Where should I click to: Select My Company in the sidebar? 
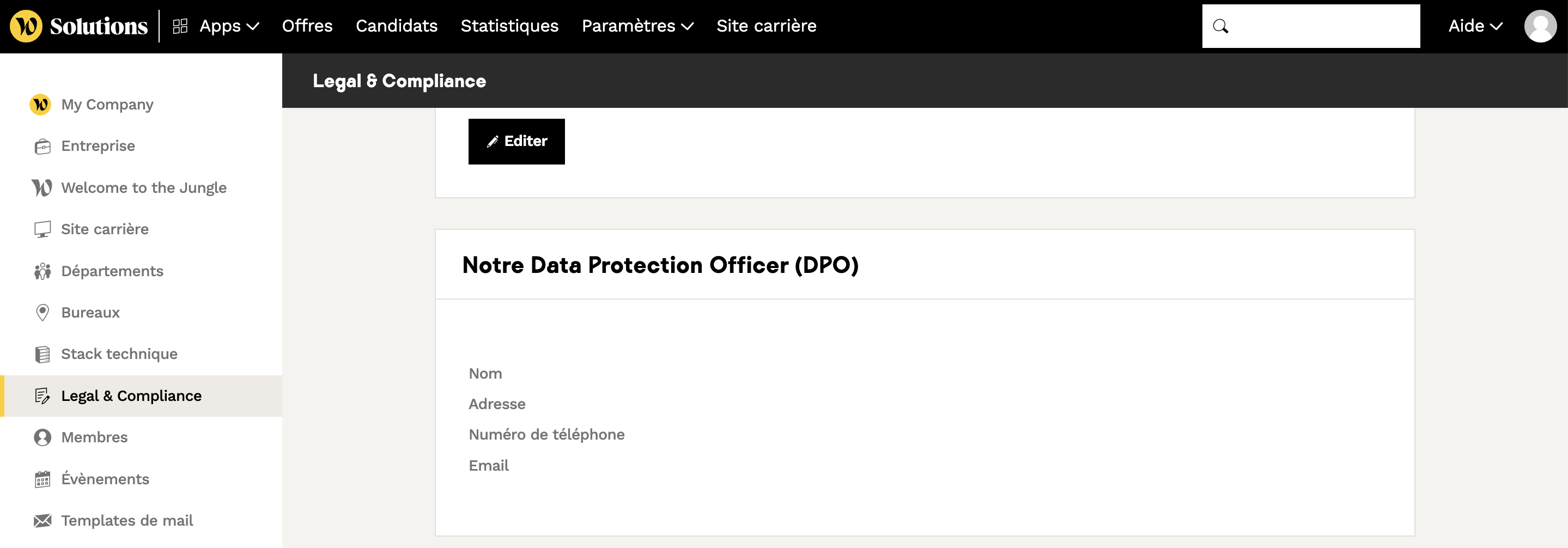tap(107, 105)
